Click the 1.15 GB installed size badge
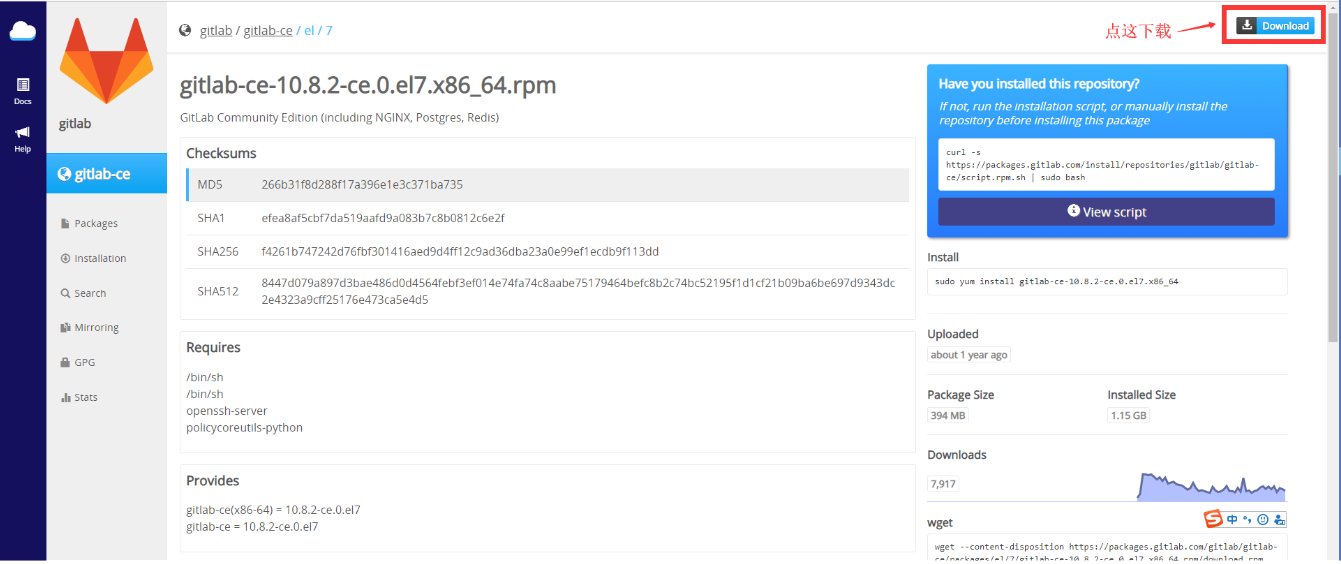1341x564 pixels. coord(1129,415)
